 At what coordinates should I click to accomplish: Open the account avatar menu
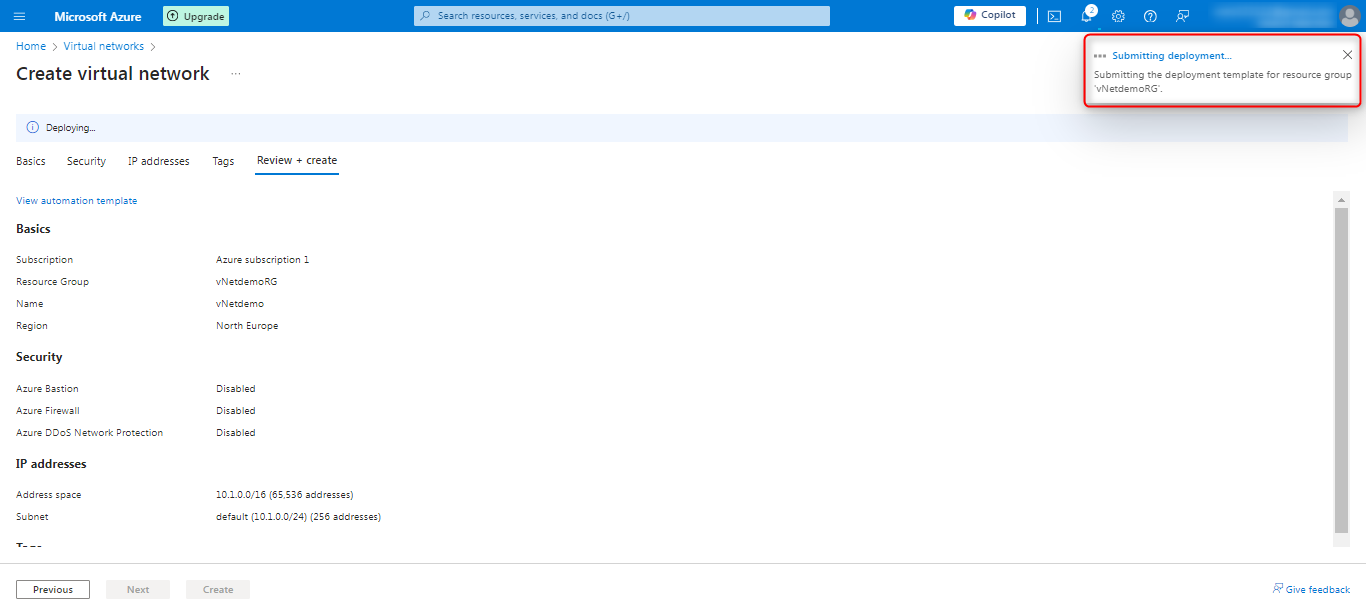tap(1349, 16)
